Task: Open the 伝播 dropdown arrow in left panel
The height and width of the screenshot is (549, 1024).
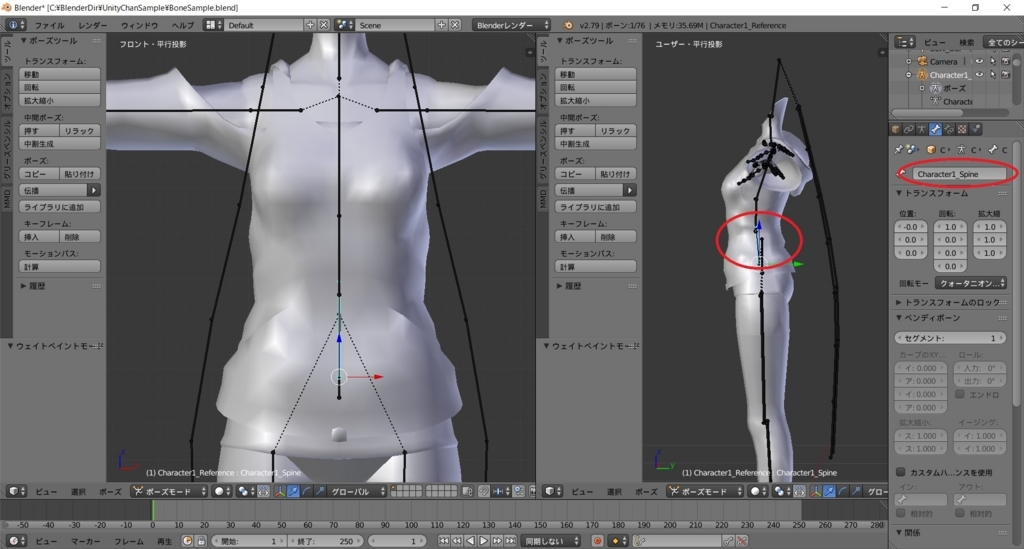Action: tap(93, 190)
